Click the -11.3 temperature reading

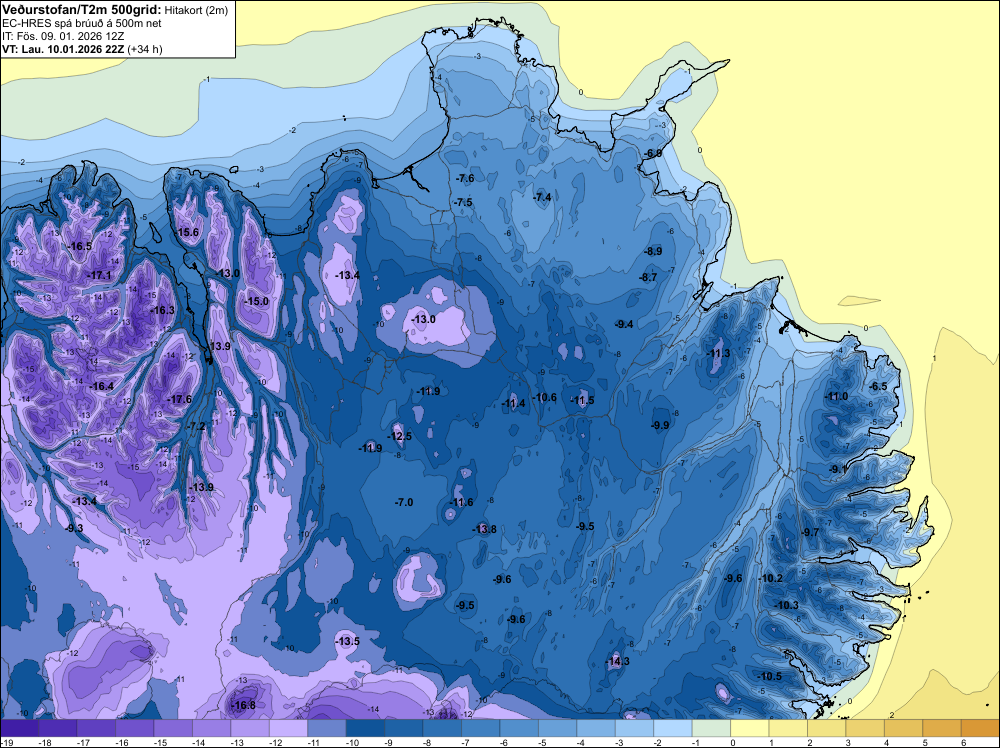pos(718,353)
